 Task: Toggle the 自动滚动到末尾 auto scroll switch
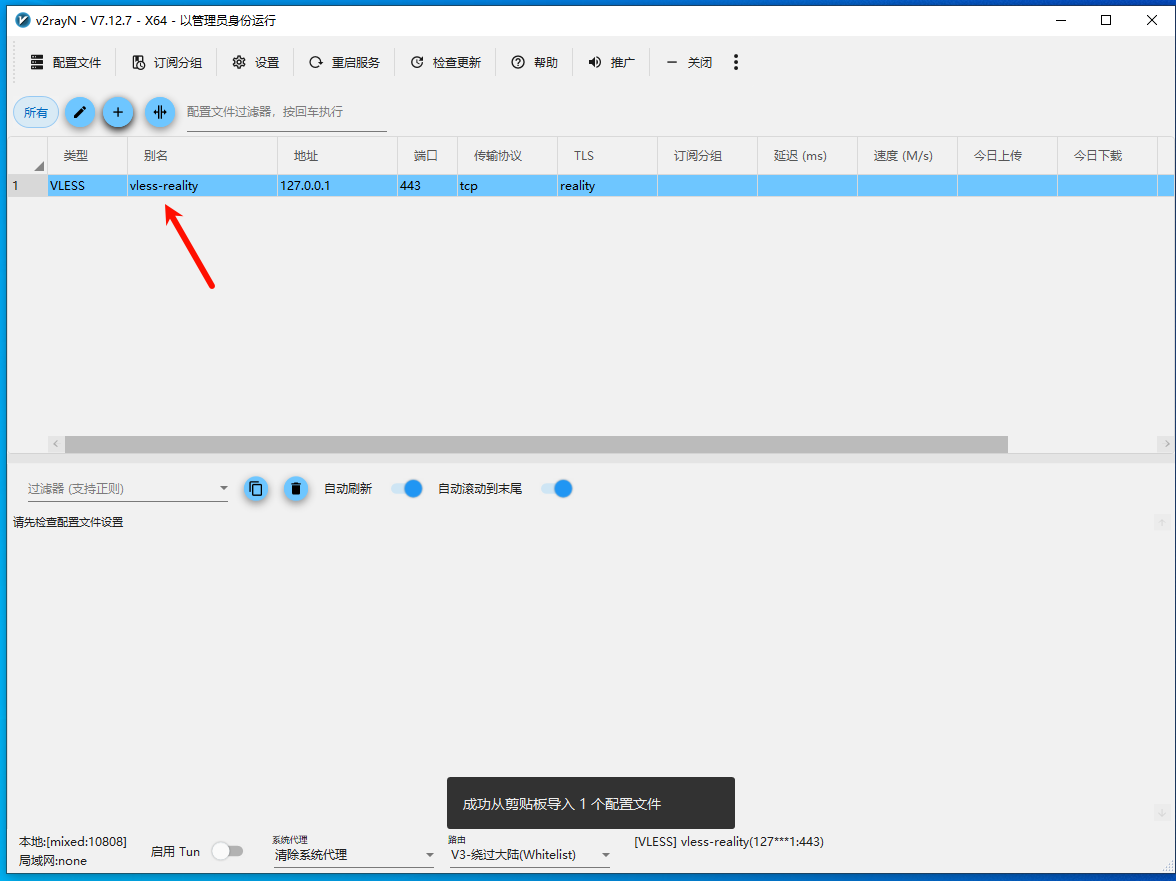556,489
